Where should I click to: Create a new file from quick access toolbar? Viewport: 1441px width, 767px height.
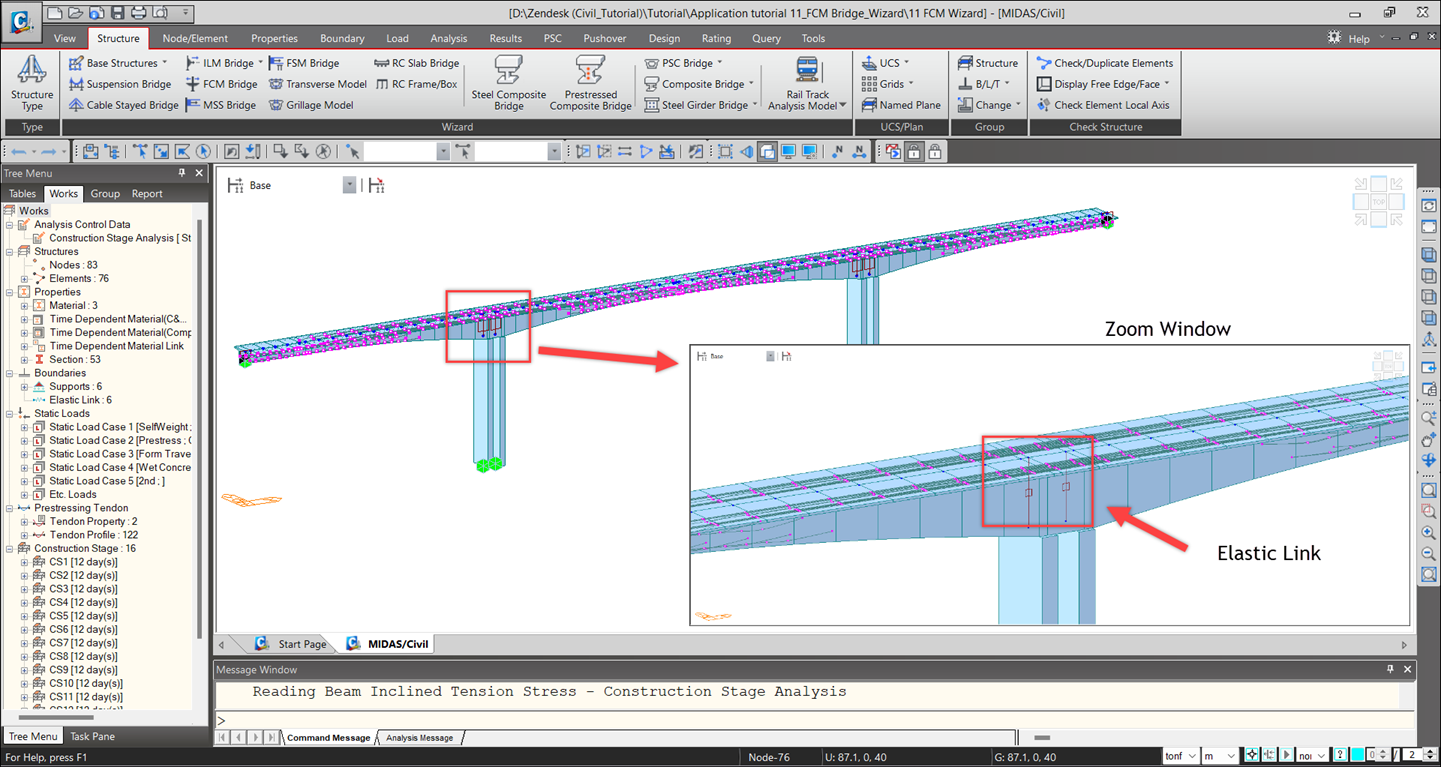click(x=54, y=13)
